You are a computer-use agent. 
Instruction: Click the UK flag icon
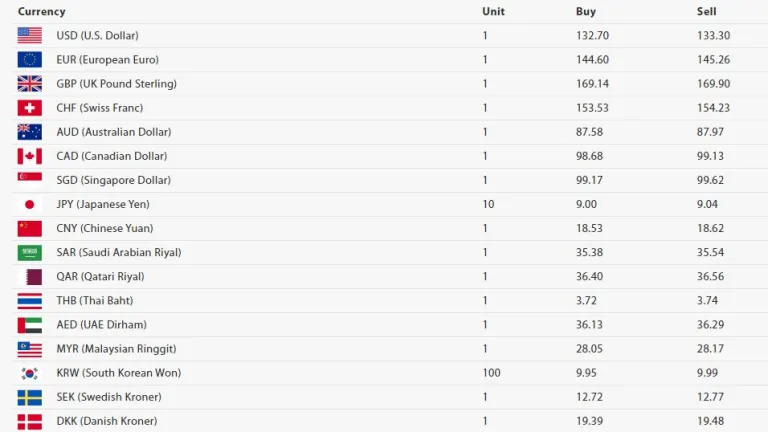(x=29, y=83)
